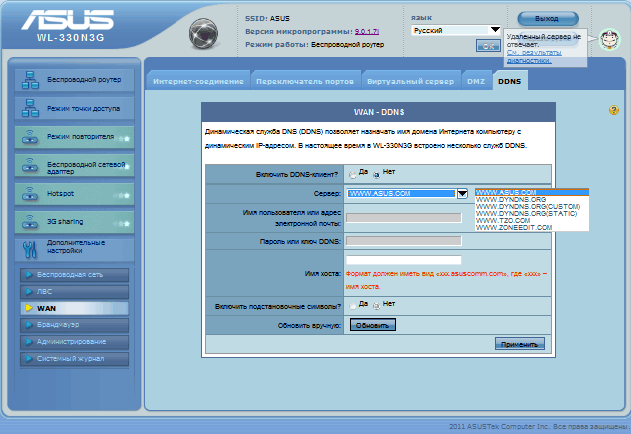Select Режим повторителя mode
This screenshot has height=434, width=631.
pyautogui.click(x=74, y=137)
